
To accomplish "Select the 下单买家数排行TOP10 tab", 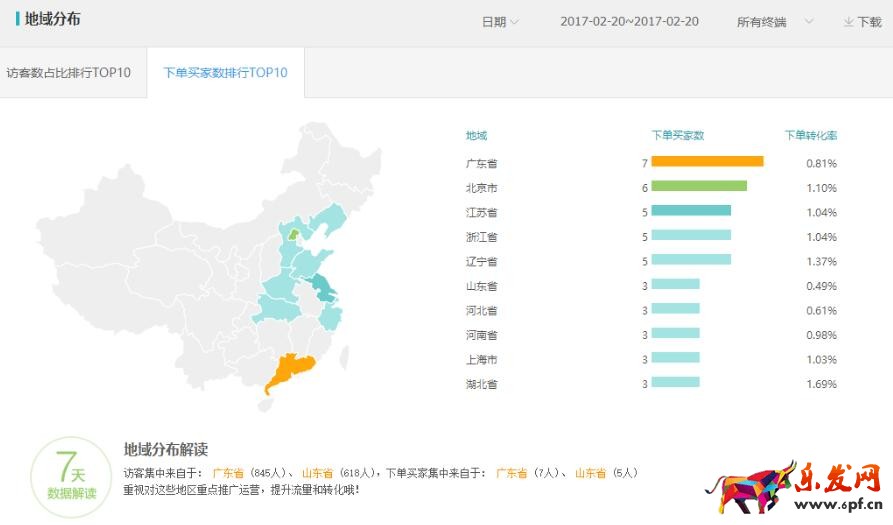I will coord(225,73).
